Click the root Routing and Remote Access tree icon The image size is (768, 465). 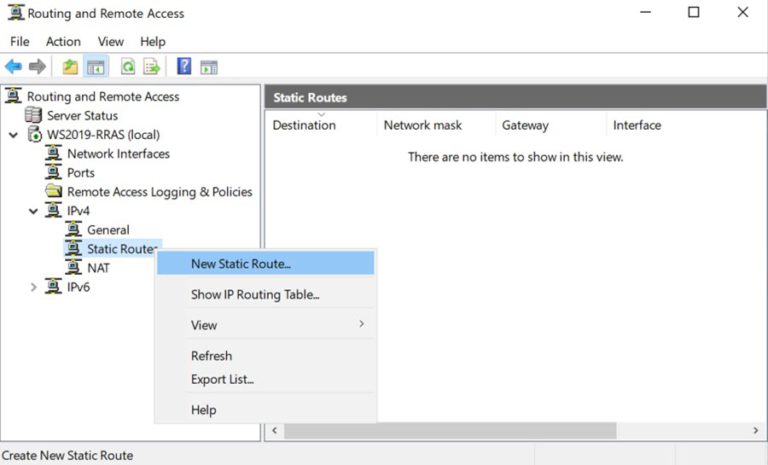pos(13,96)
